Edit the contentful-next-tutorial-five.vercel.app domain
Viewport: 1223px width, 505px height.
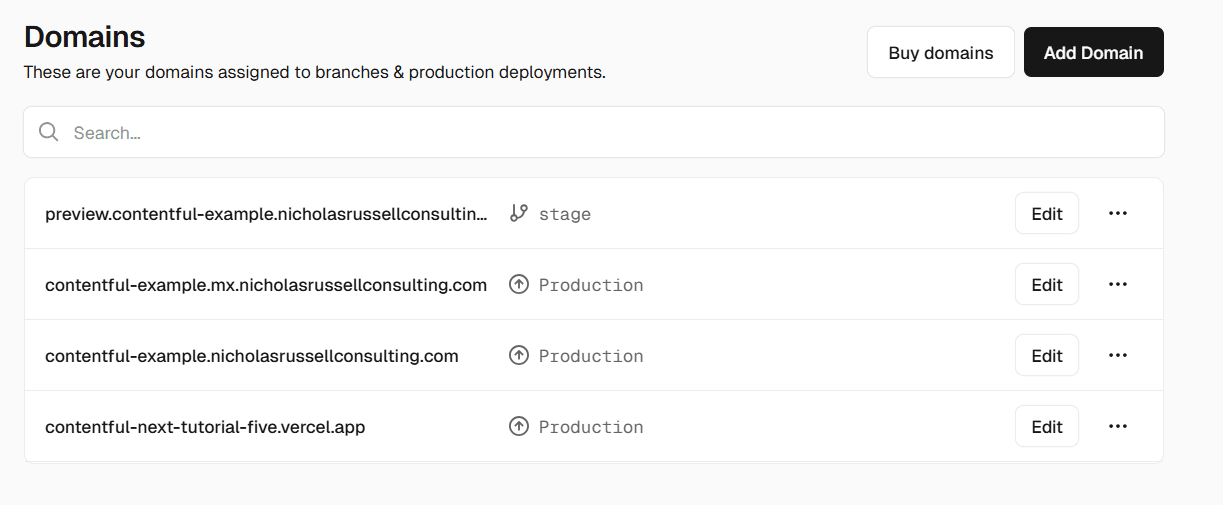[x=1046, y=427]
